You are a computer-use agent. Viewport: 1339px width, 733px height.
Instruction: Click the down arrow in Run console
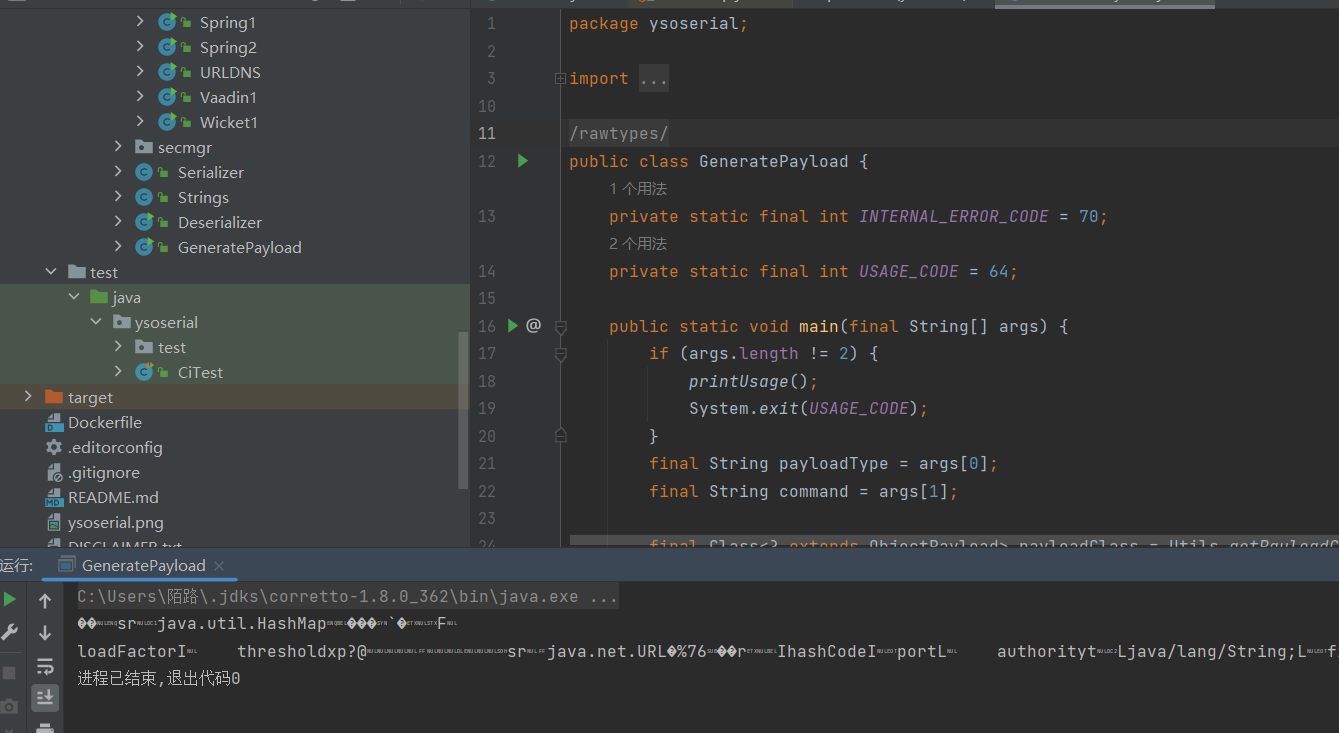tap(45, 633)
